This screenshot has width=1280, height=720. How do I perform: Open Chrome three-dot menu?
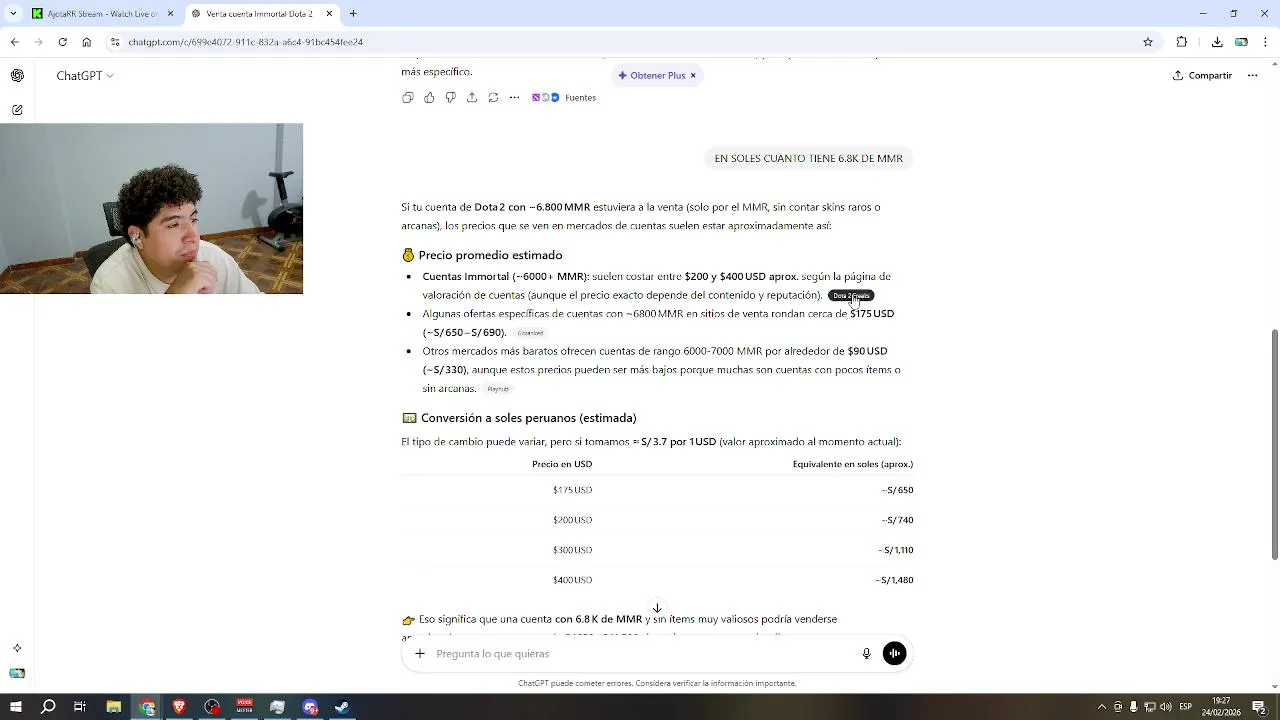(x=1266, y=42)
